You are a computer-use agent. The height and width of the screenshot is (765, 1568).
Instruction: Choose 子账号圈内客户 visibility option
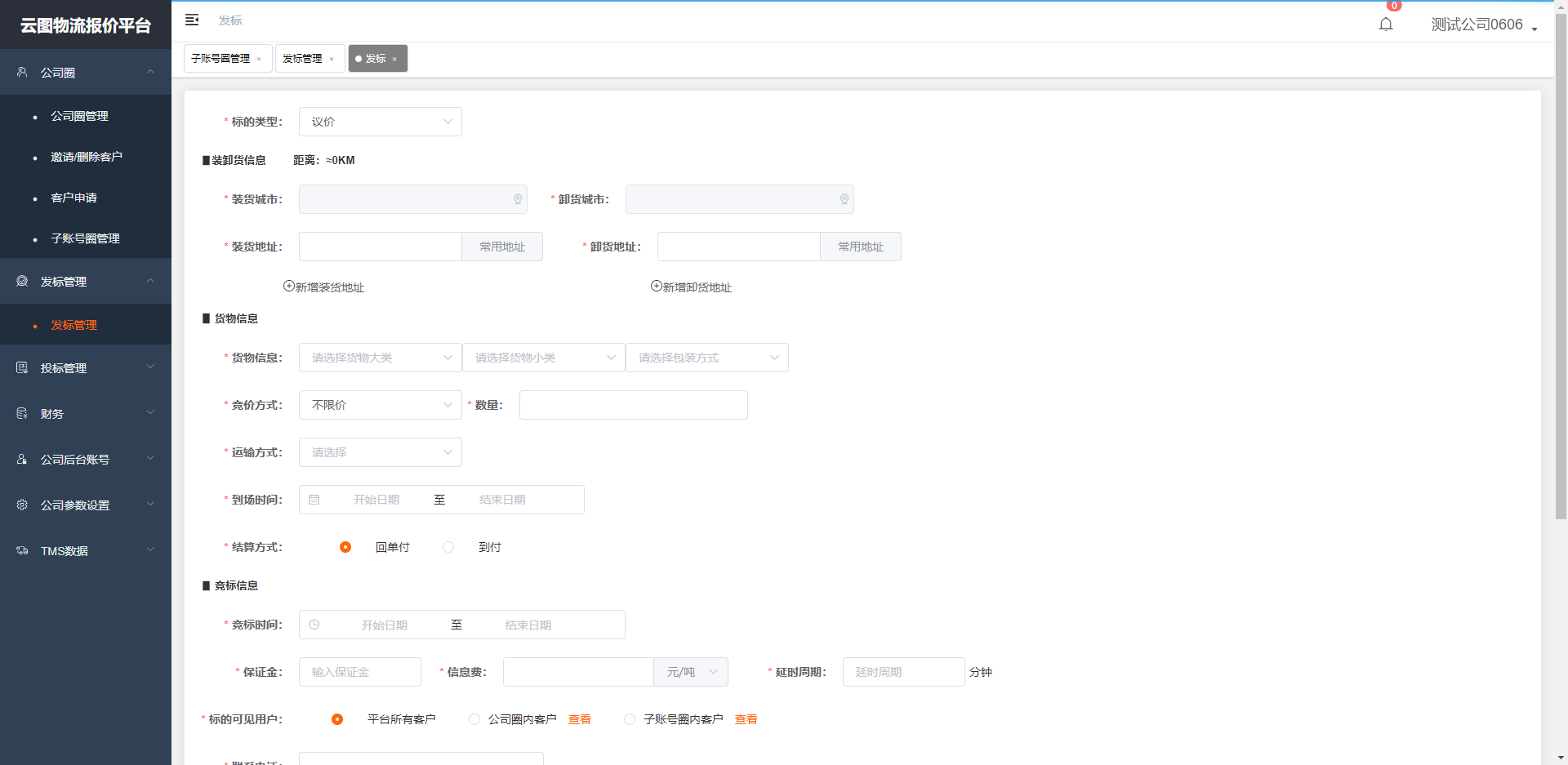(x=630, y=719)
